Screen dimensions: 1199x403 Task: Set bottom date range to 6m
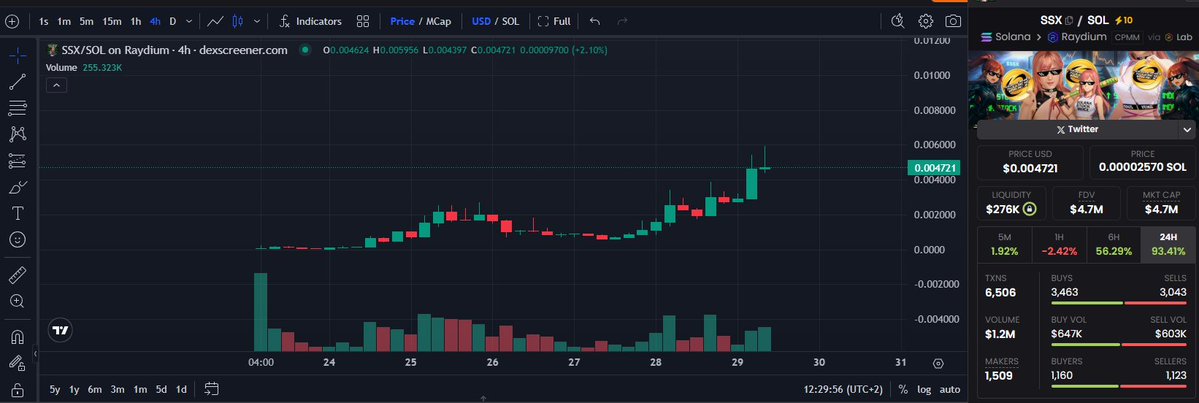click(95, 389)
